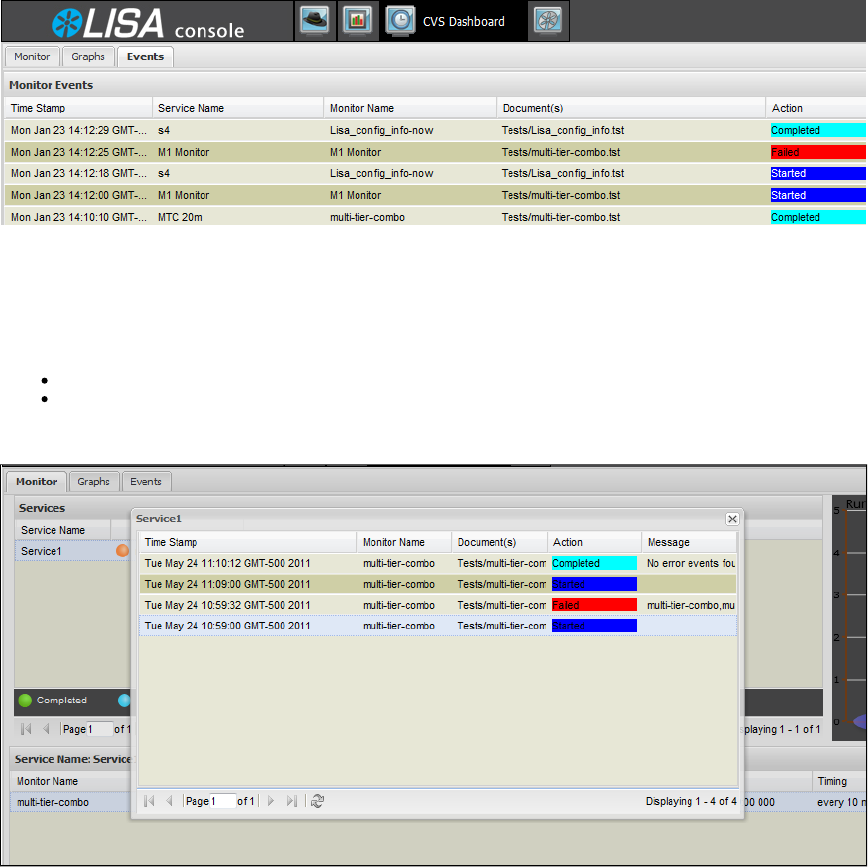Close the Service1 dialog
The height and width of the screenshot is (867, 868).
(732, 519)
